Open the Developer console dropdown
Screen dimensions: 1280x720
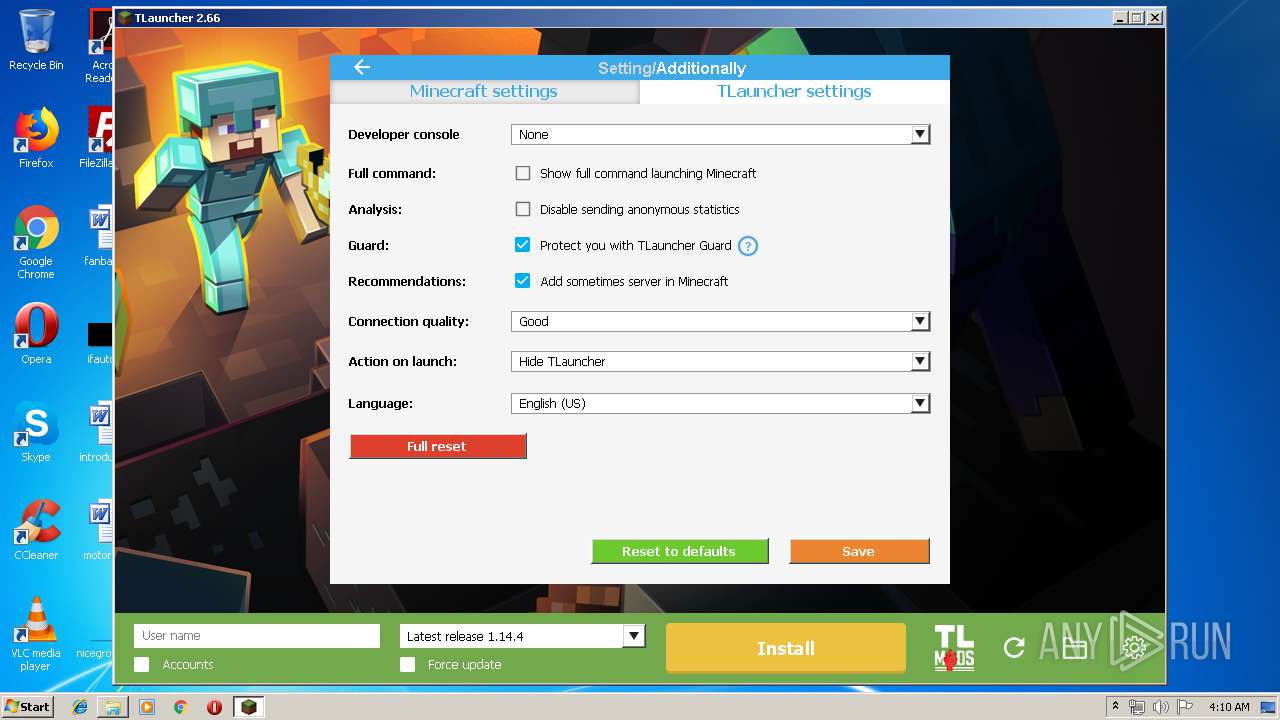point(720,134)
